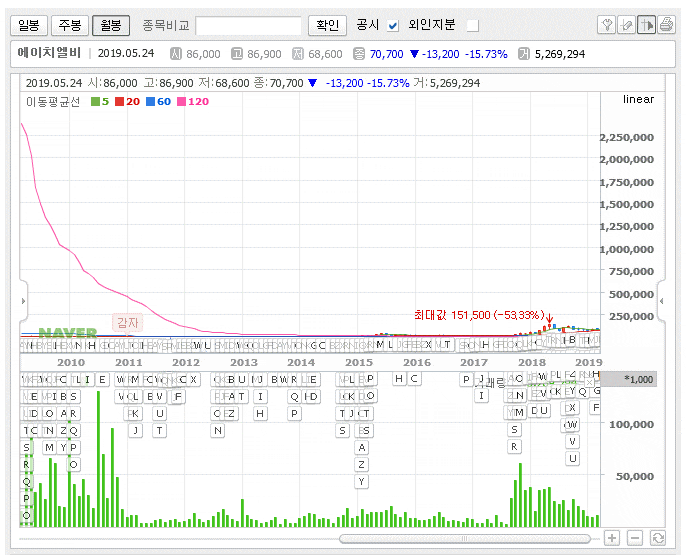Switch to 일봉 daily chart tab
Viewport: 686px width, 555px height.
coord(29,25)
